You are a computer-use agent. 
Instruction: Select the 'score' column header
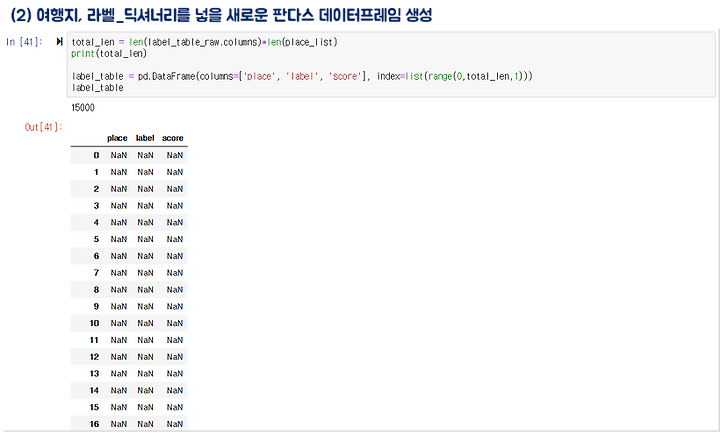tap(173, 138)
